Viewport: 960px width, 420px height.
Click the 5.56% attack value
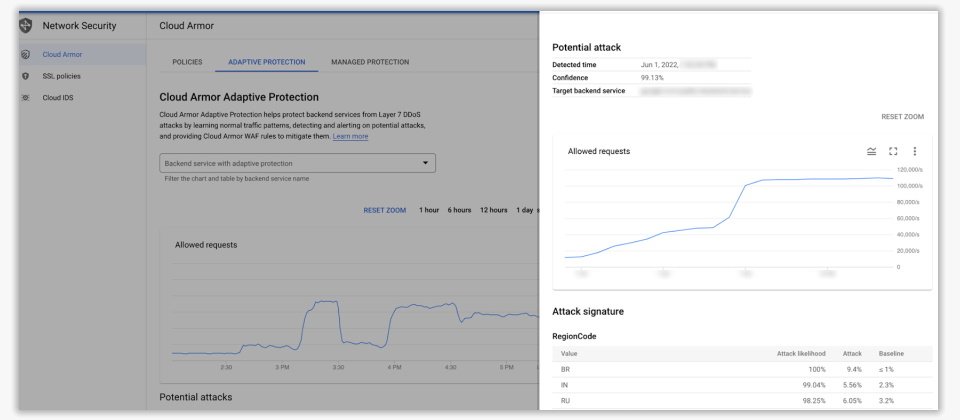pos(852,385)
